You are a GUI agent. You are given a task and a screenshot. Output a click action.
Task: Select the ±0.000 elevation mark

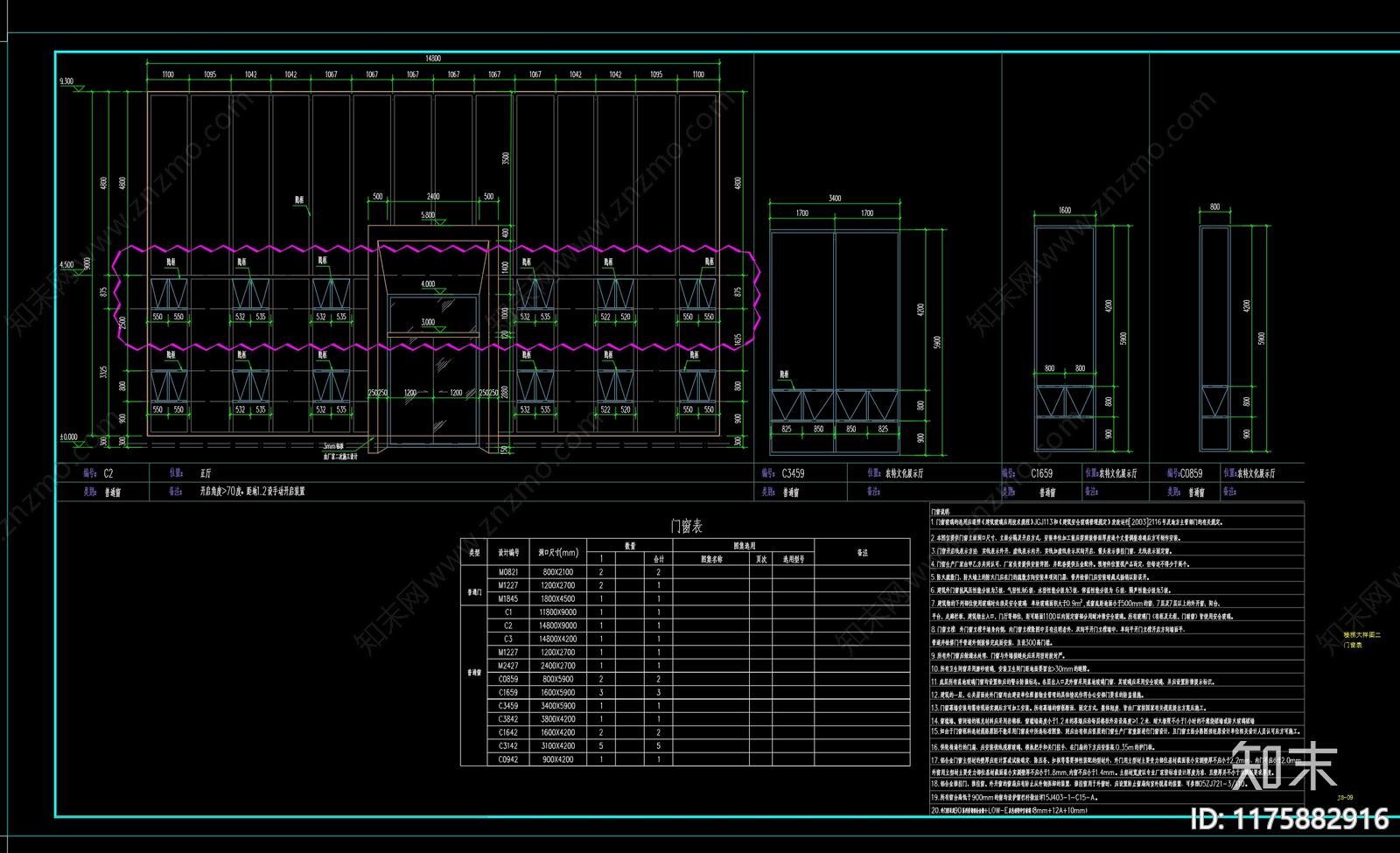pyautogui.click(x=68, y=437)
